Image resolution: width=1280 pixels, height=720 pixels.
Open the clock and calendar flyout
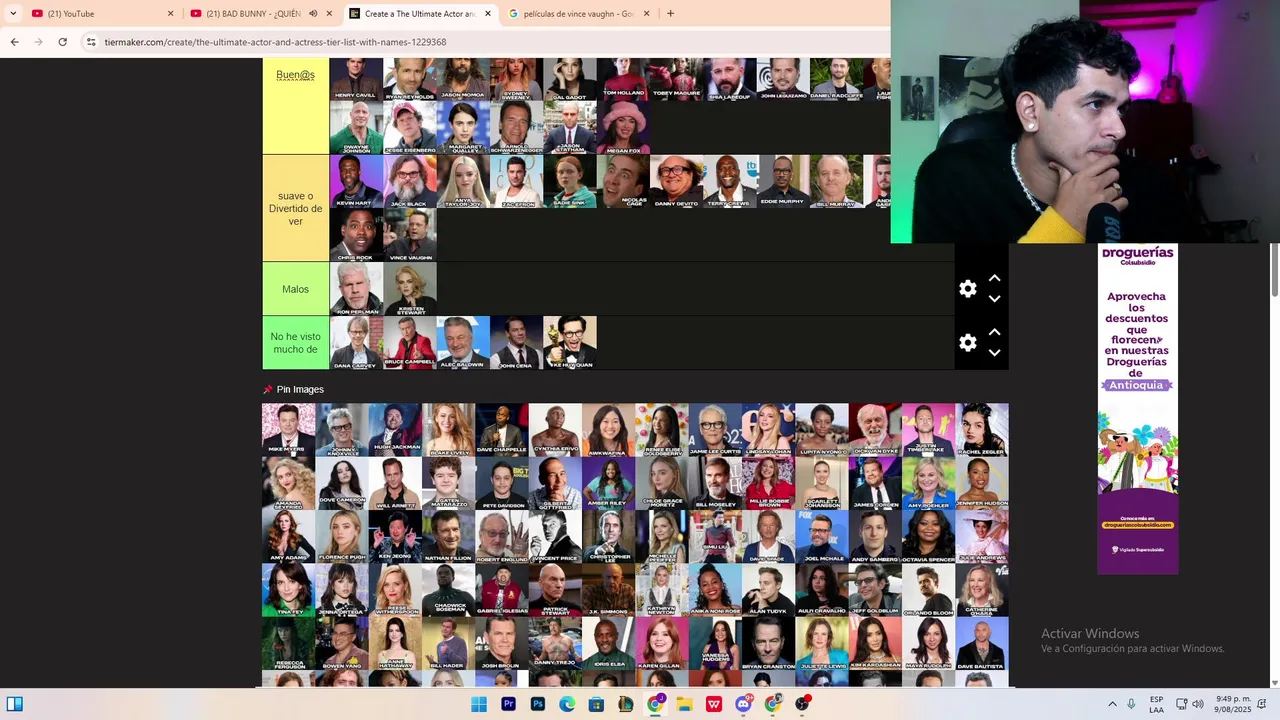coord(1233,704)
